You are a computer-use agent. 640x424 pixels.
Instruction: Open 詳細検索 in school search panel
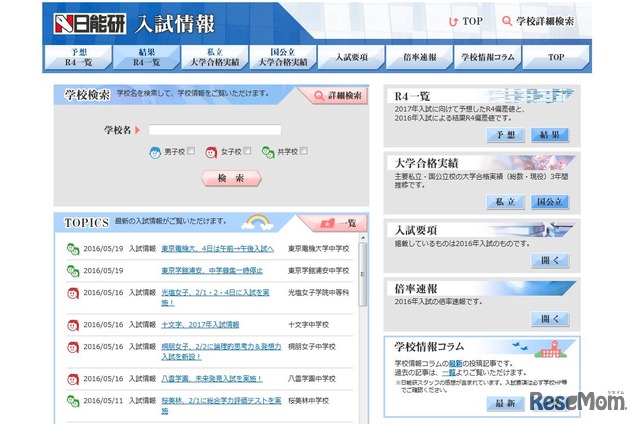pos(338,95)
